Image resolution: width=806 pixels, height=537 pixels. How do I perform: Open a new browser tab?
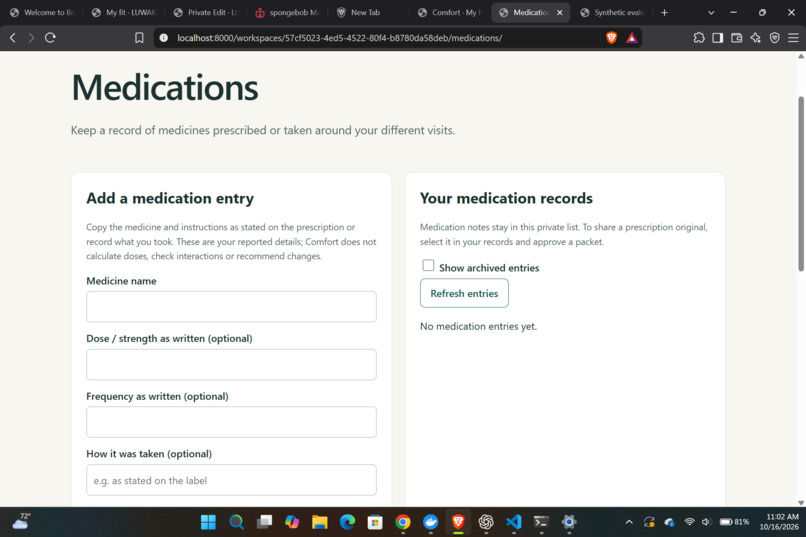pyautogui.click(x=664, y=12)
